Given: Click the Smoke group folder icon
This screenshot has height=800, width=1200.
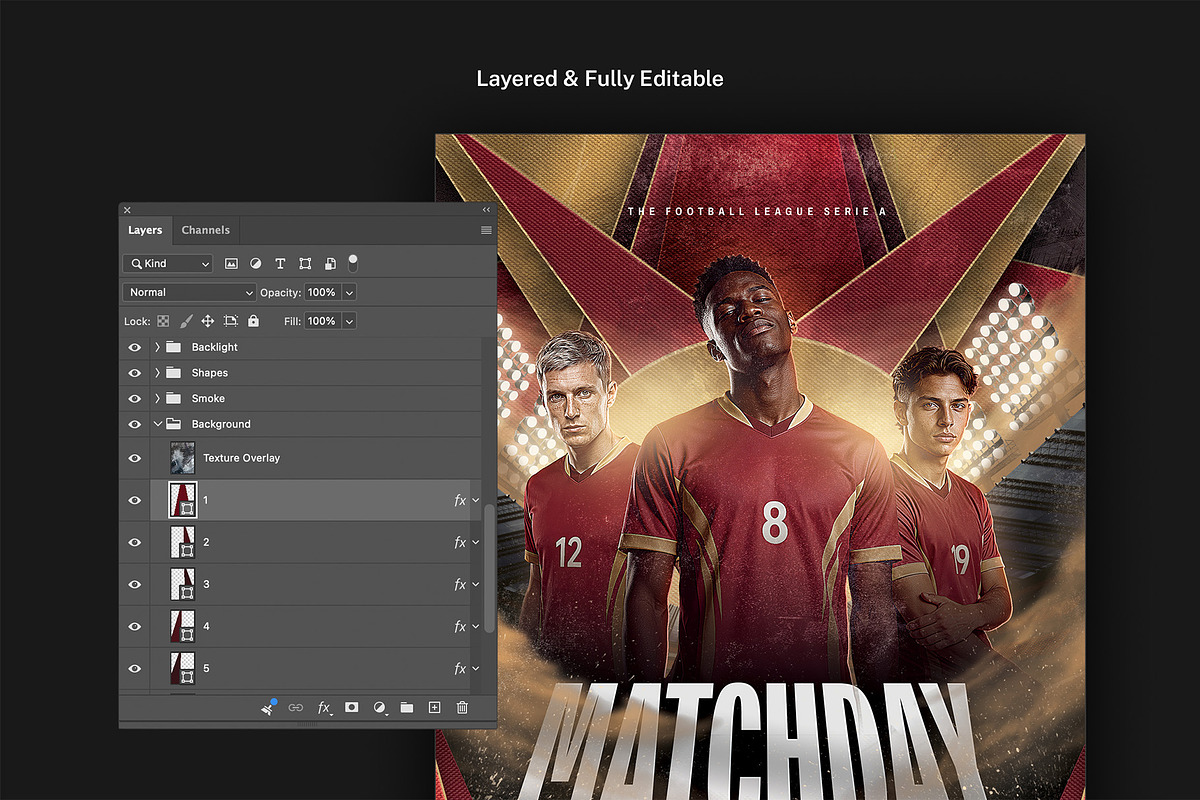Looking at the screenshot, I should click(173, 398).
